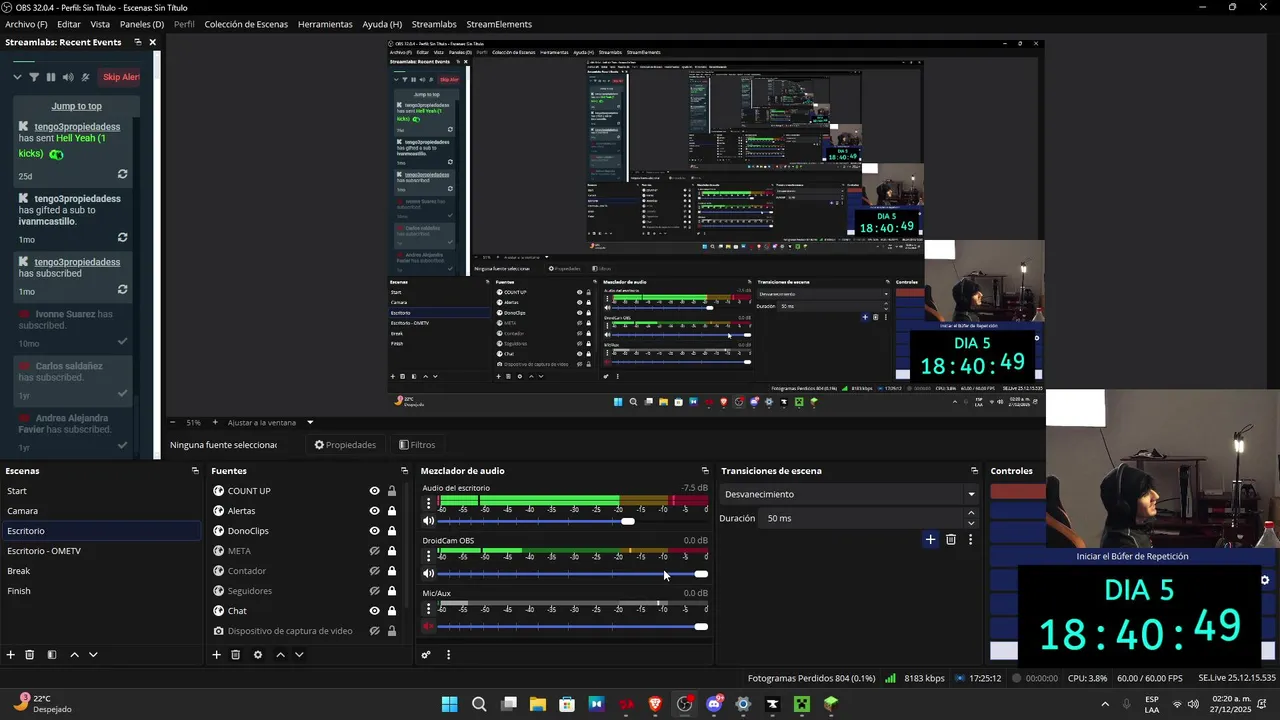
Task: Open the Desvanecimiento transition dropdown
Action: point(849,494)
